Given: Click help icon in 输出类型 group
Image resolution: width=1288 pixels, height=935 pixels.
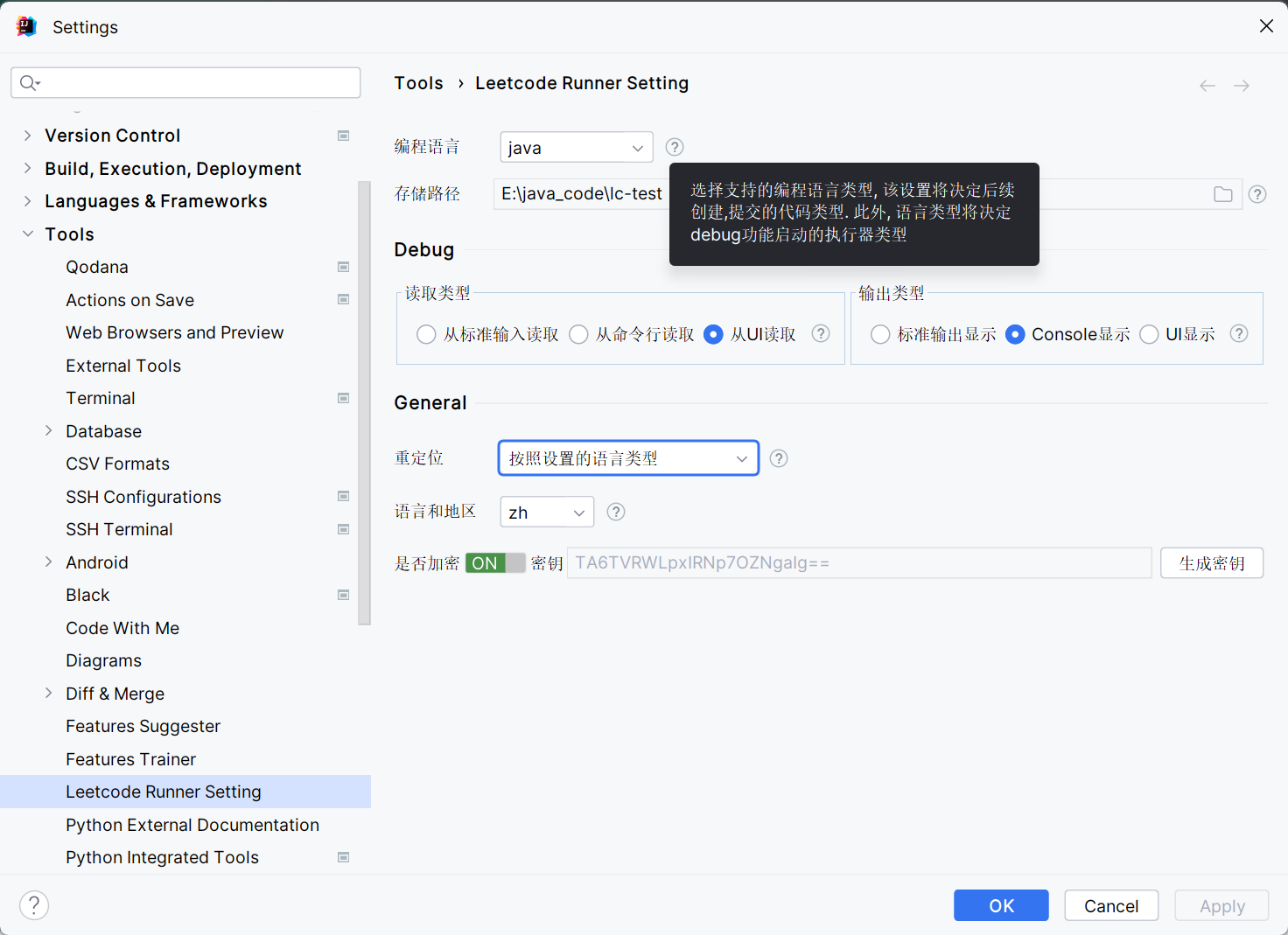Looking at the screenshot, I should tap(1239, 333).
